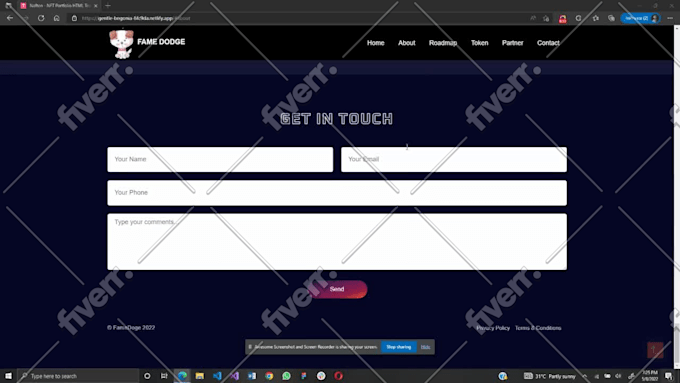680x383 pixels.
Task: Reload the page with refresh icon
Action: tap(41, 18)
